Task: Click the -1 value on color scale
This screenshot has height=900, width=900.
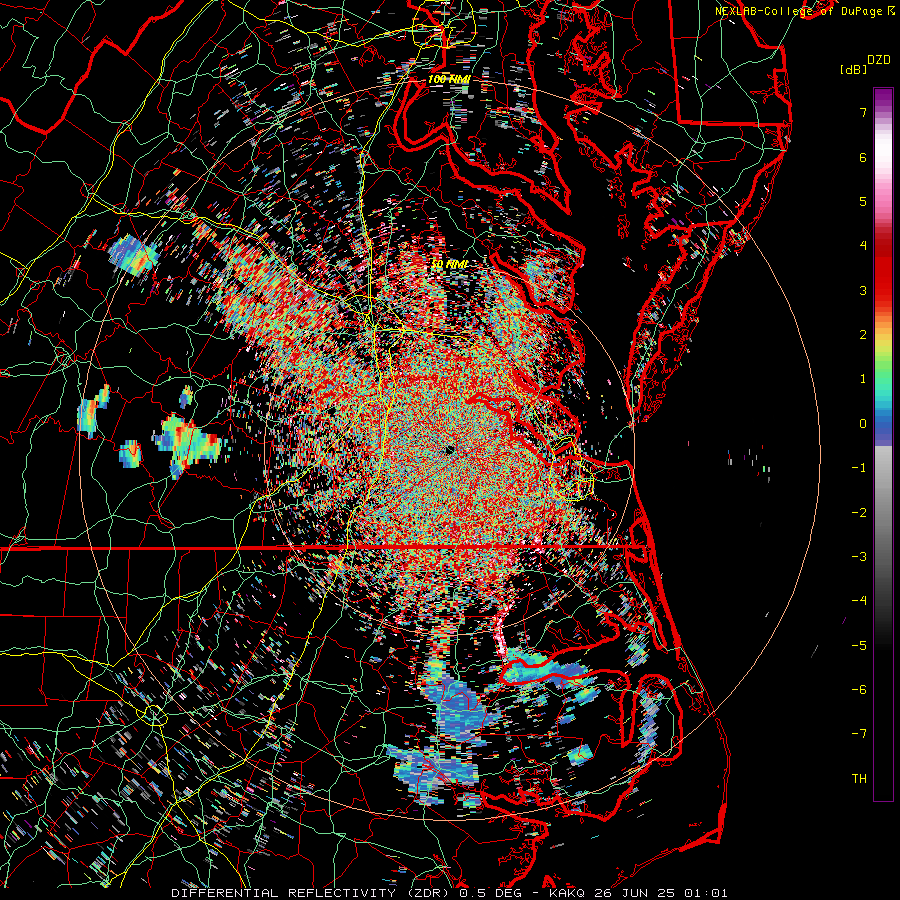Action: [859, 468]
